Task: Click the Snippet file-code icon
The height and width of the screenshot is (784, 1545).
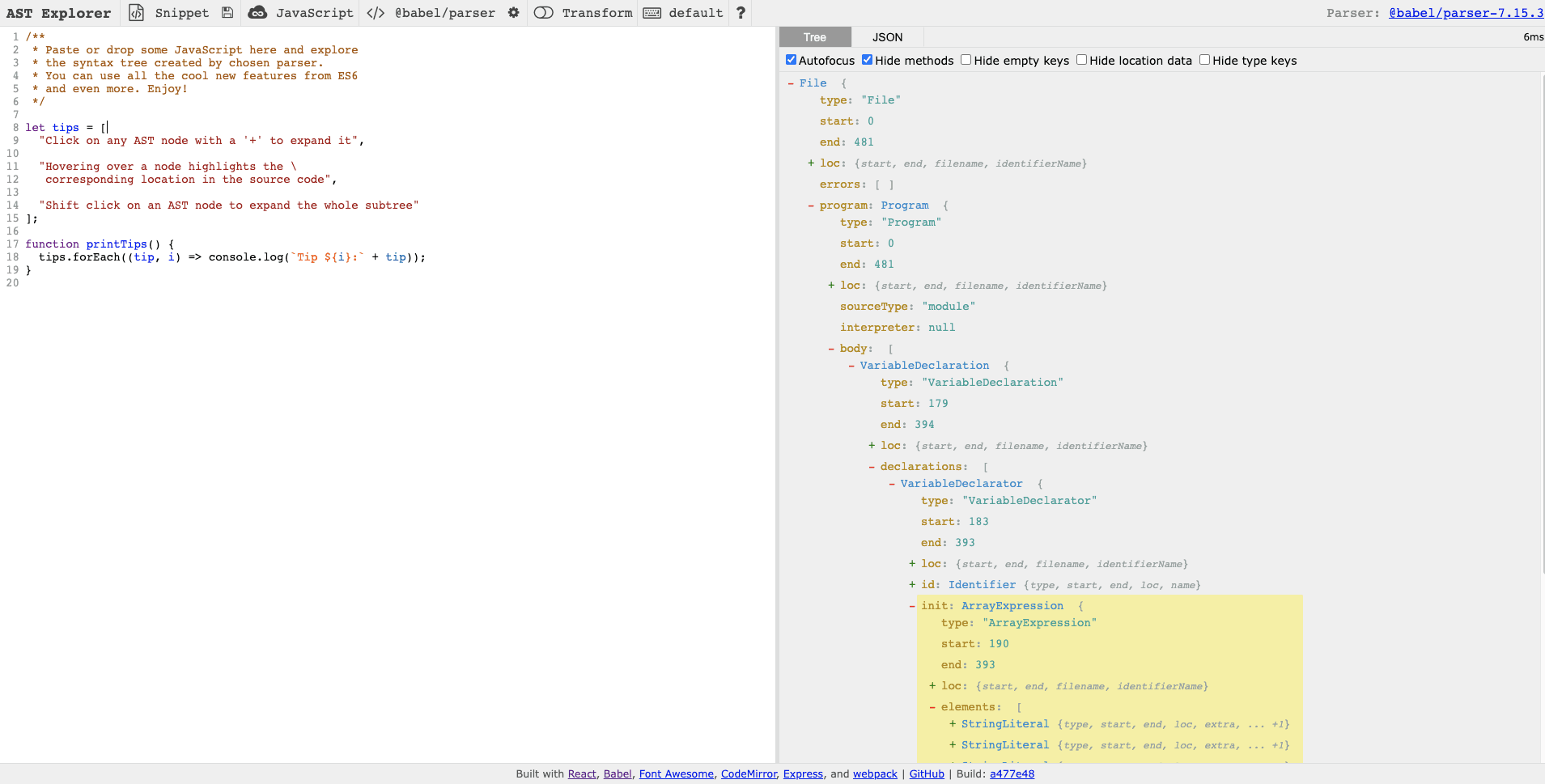Action: pos(137,13)
